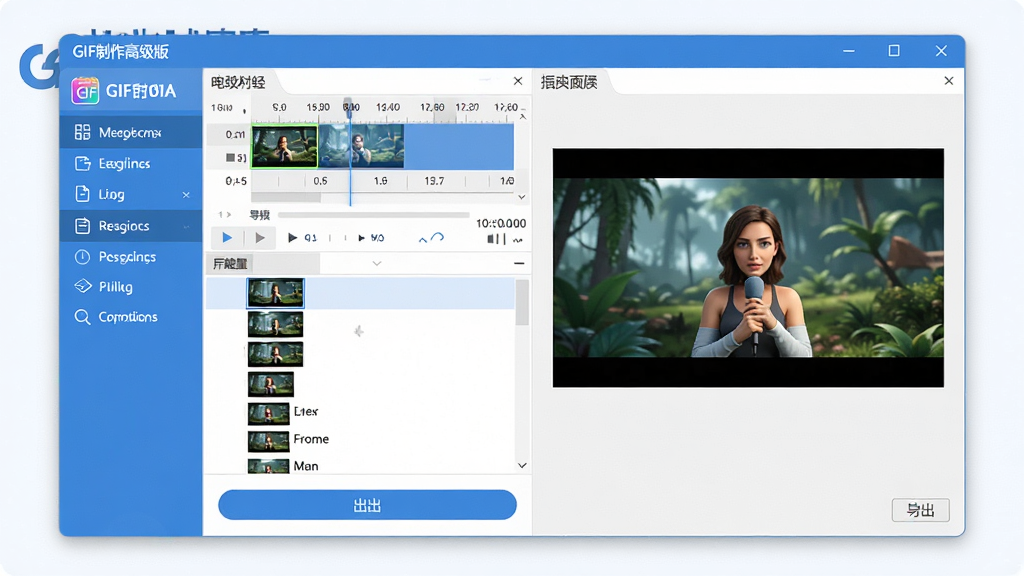Click the gray play button next to blue play

point(260,238)
